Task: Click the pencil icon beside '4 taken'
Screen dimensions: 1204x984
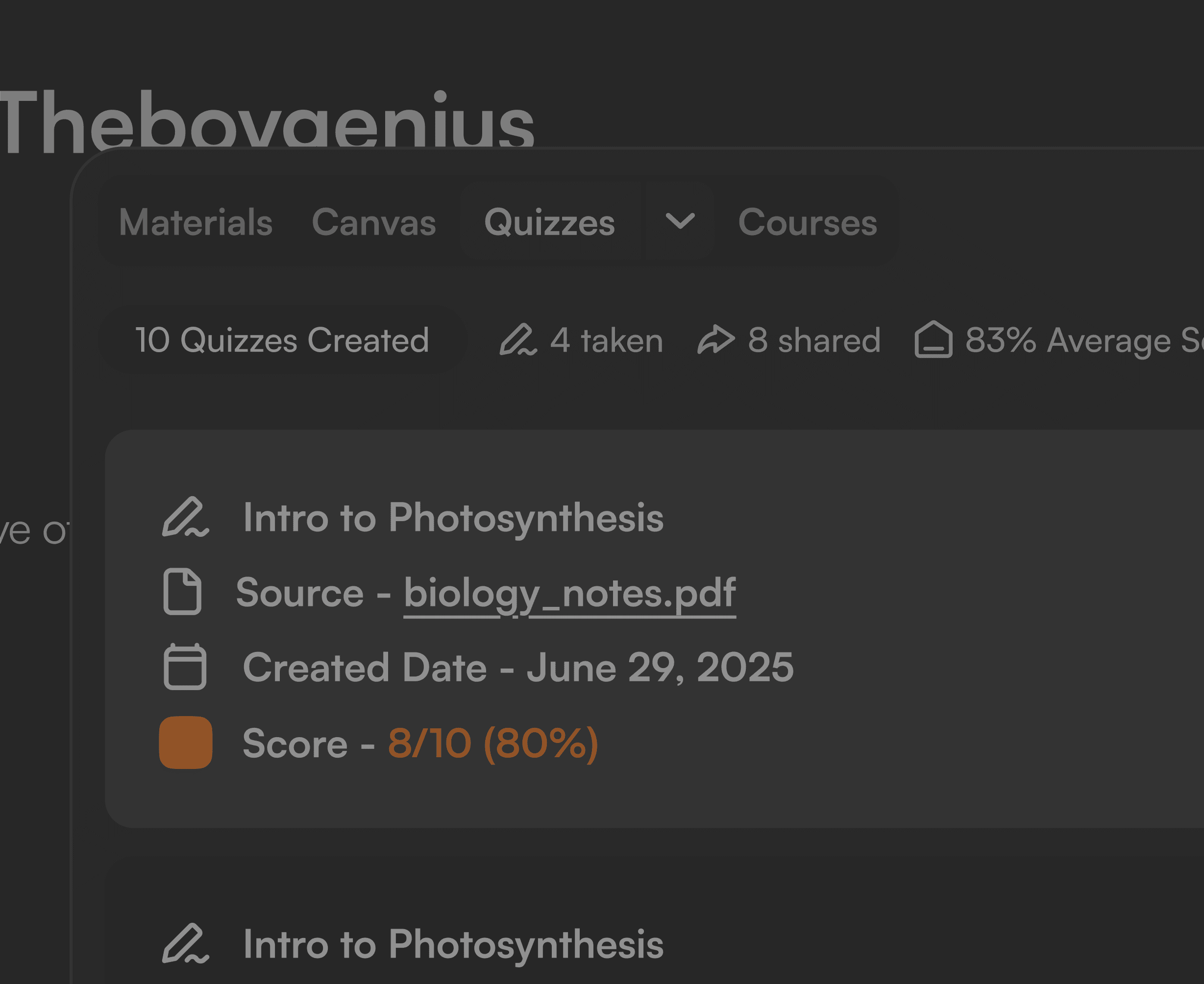Action: coord(517,340)
